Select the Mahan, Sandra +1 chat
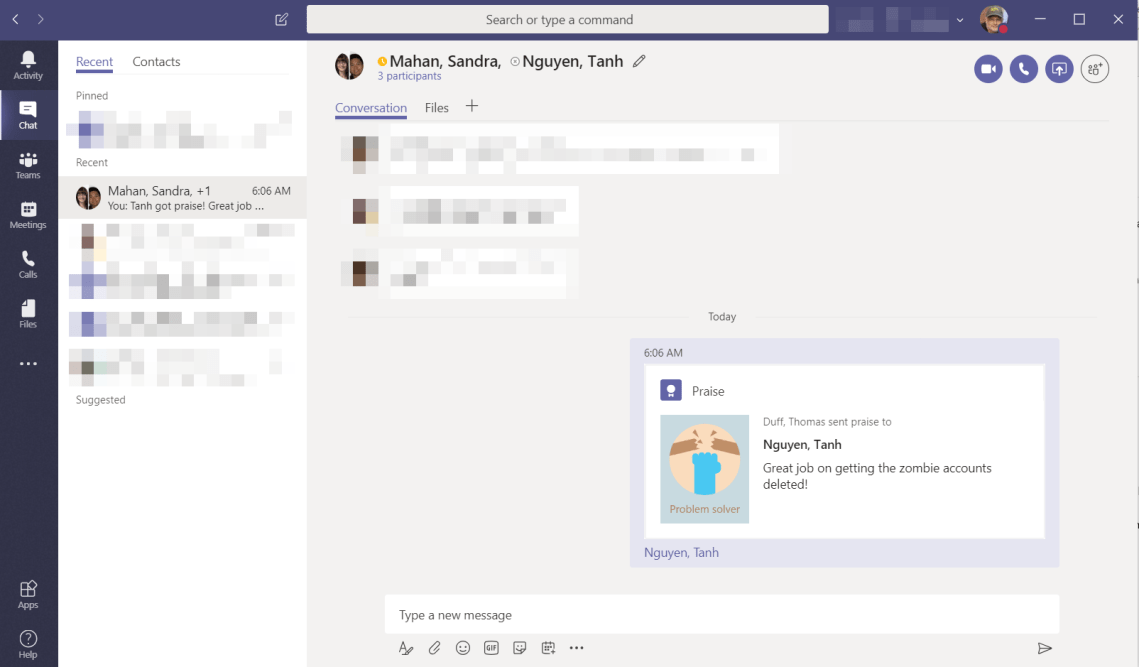The image size is (1139, 667). tap(182, 198)
